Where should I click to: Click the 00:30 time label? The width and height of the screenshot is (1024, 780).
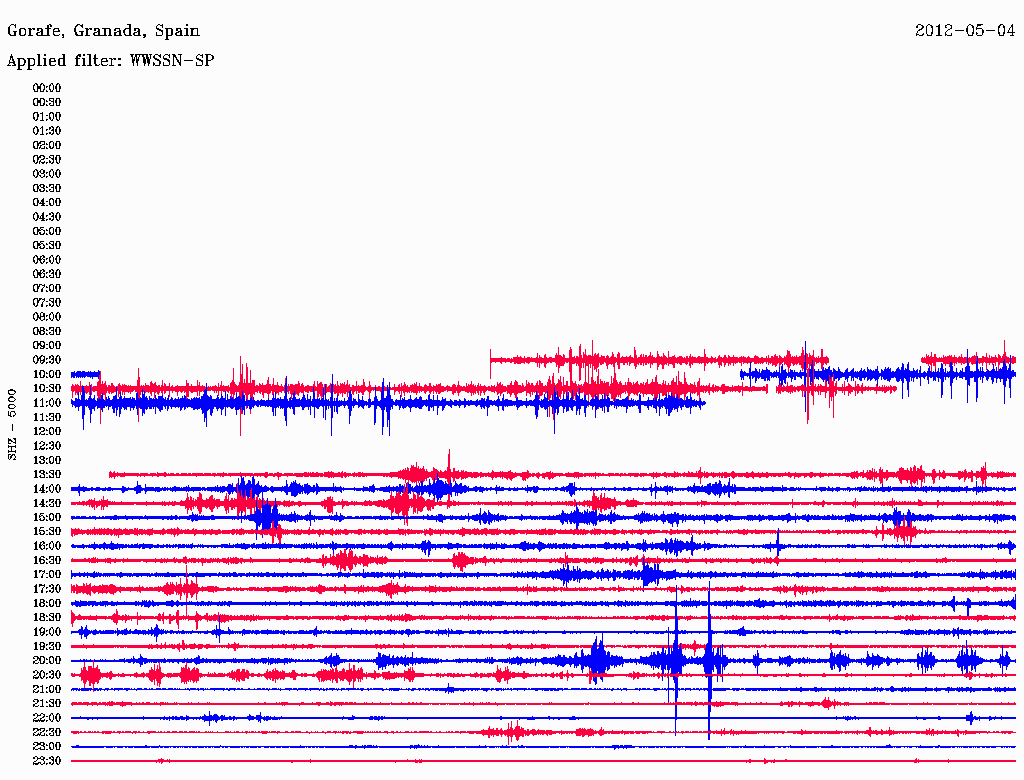point(47,103)
